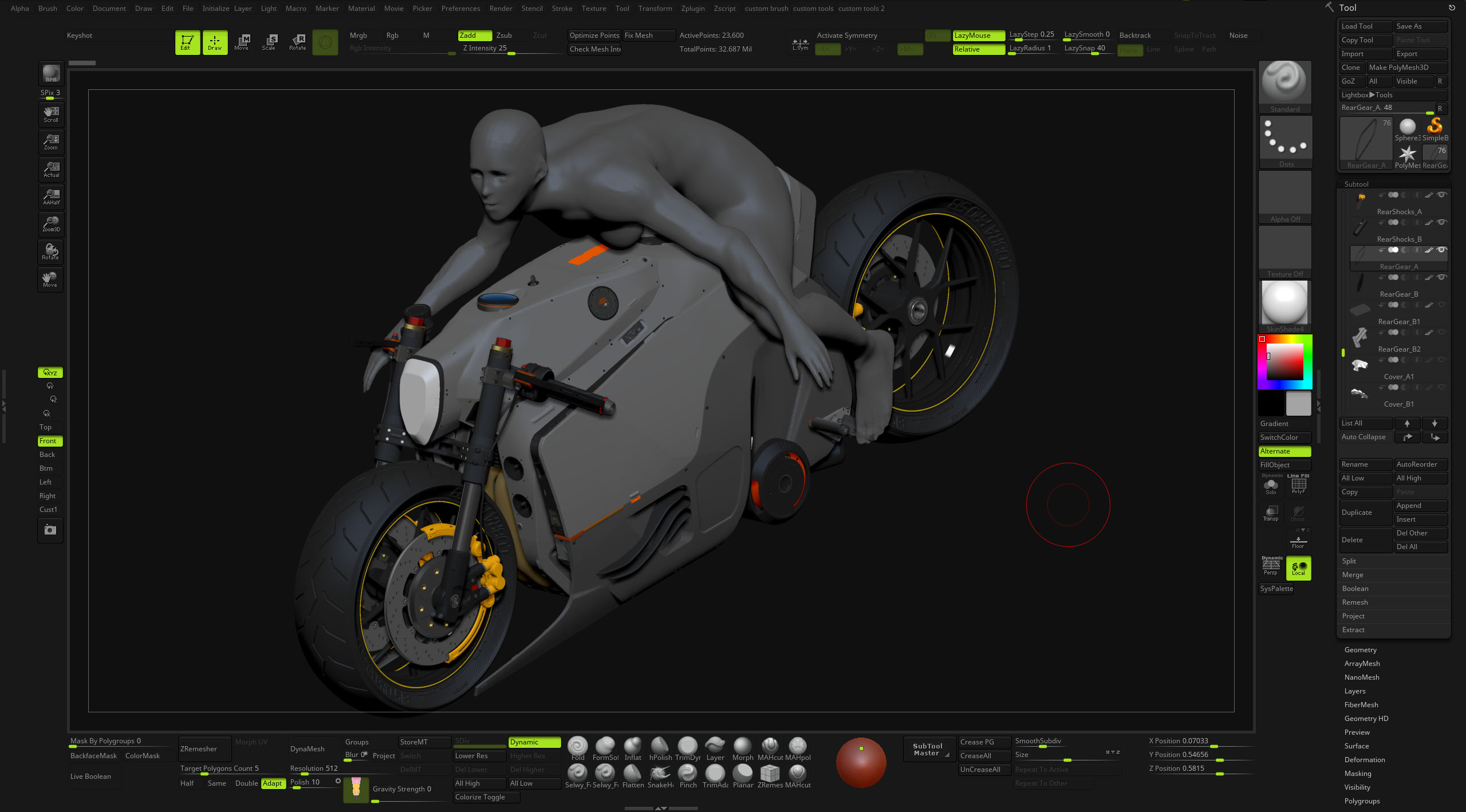Click the BPR render icon
This screenshot has width=1466, height=812.
pyautogui.click(x=51, y=74)
